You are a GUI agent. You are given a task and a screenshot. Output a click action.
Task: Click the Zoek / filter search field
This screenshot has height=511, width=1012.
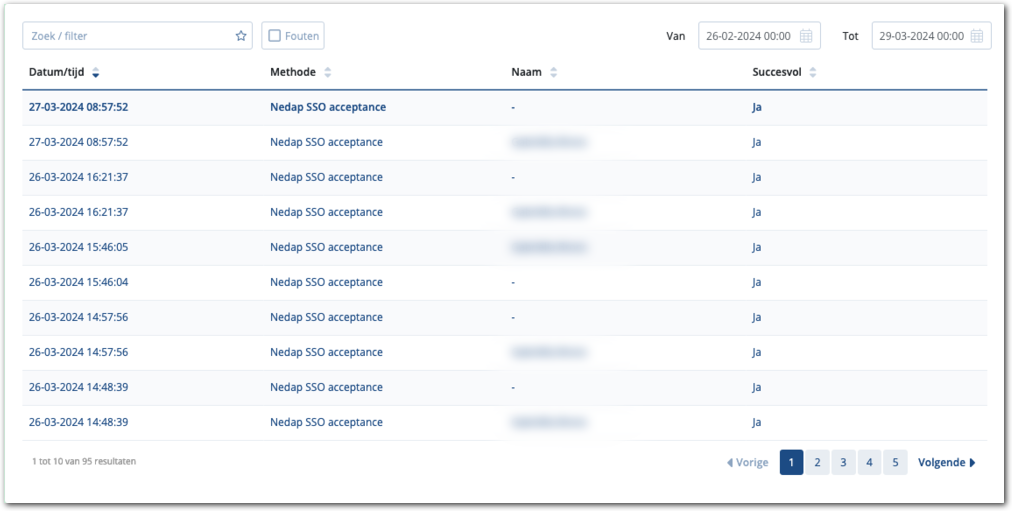click(130, 36)
